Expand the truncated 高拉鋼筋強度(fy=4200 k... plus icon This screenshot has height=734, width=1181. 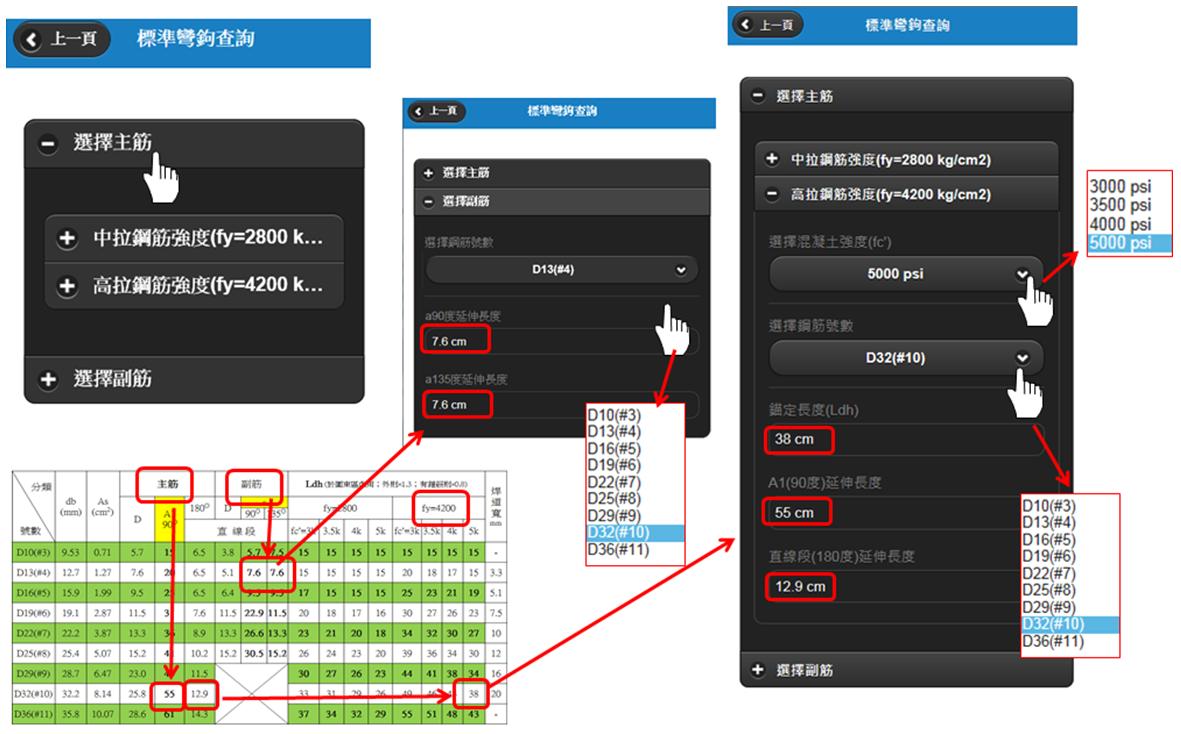click(x=68, y=286)
